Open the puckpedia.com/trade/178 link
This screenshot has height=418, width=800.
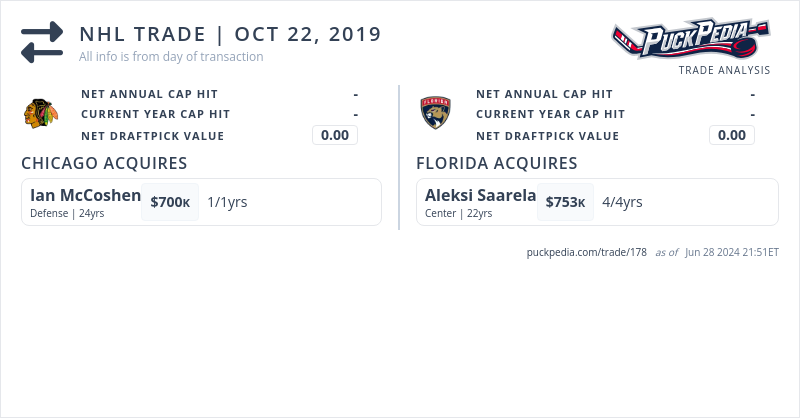(587, 252)
